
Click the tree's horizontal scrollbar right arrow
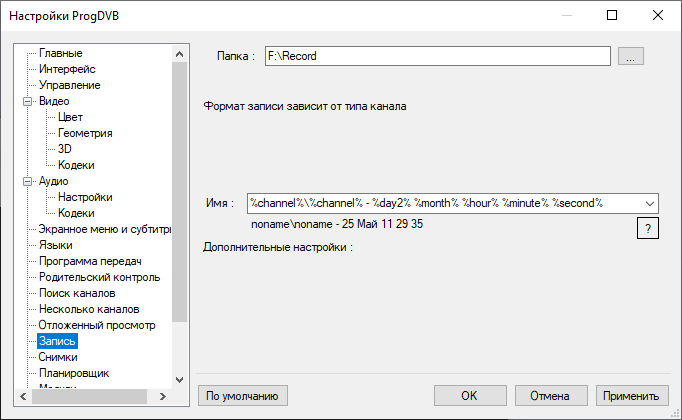[x=165, y=395]
